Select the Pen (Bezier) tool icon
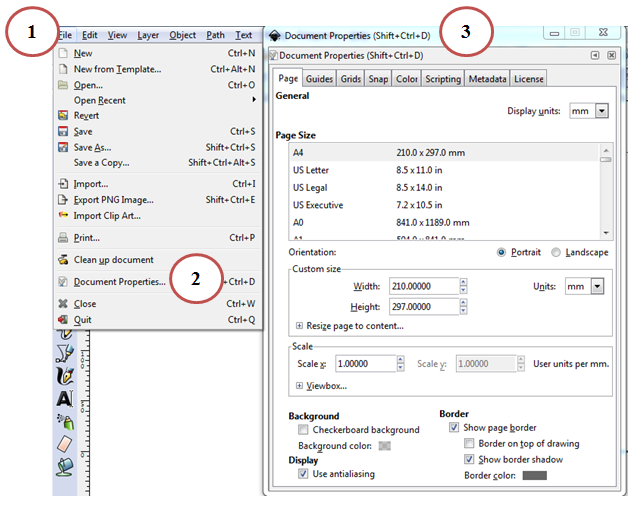Viewport: 638px width, 506px height. pos(65,353)
